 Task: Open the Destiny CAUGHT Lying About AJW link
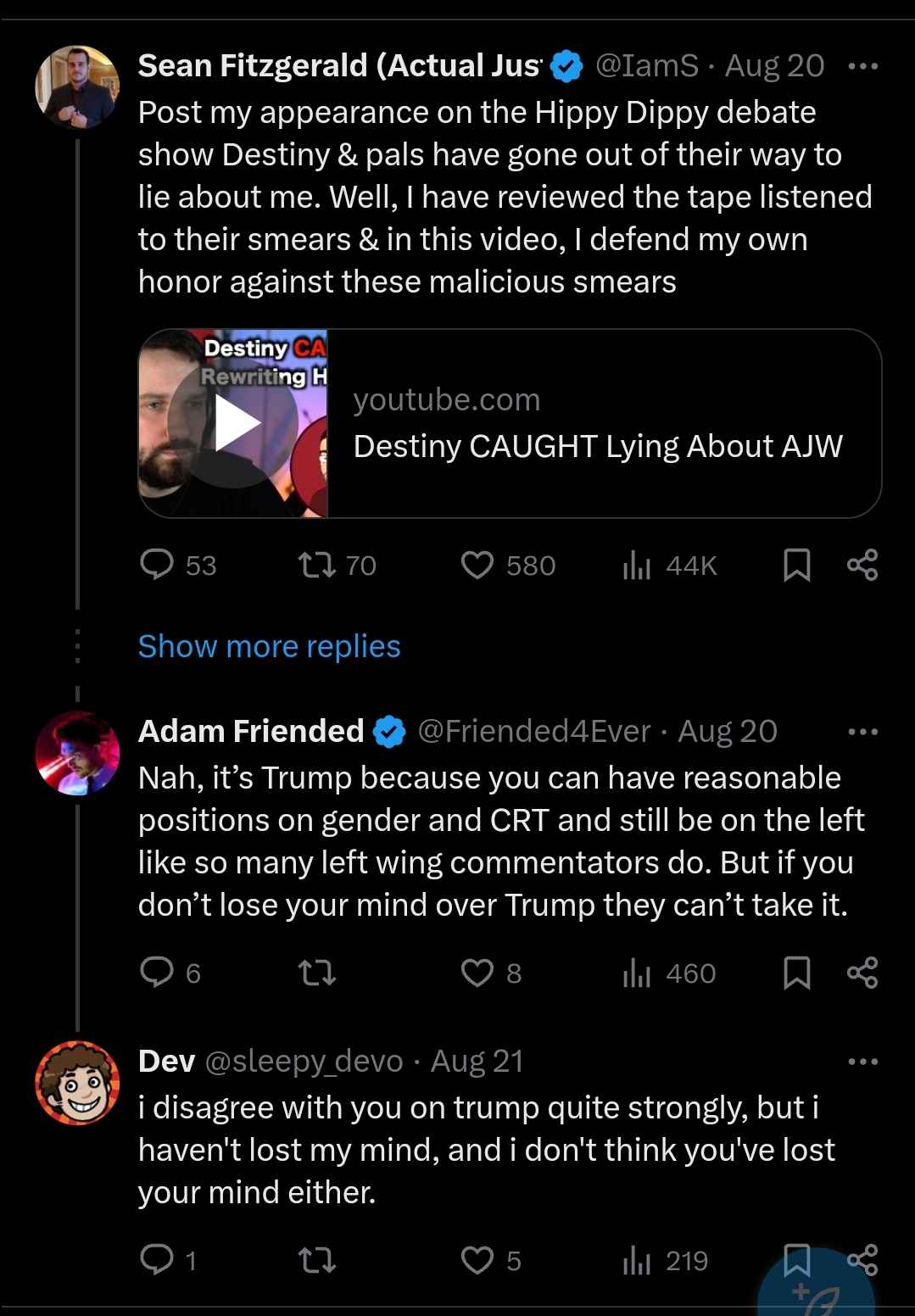(x=598, y=446)
